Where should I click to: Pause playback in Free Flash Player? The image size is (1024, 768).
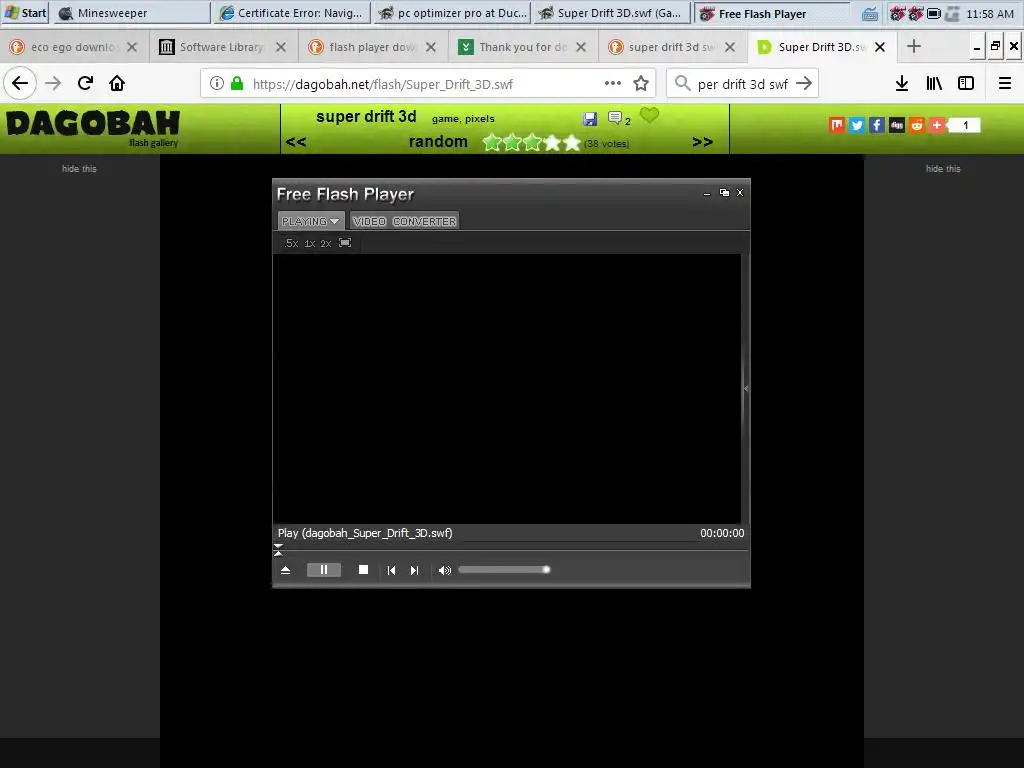(324, 570)
